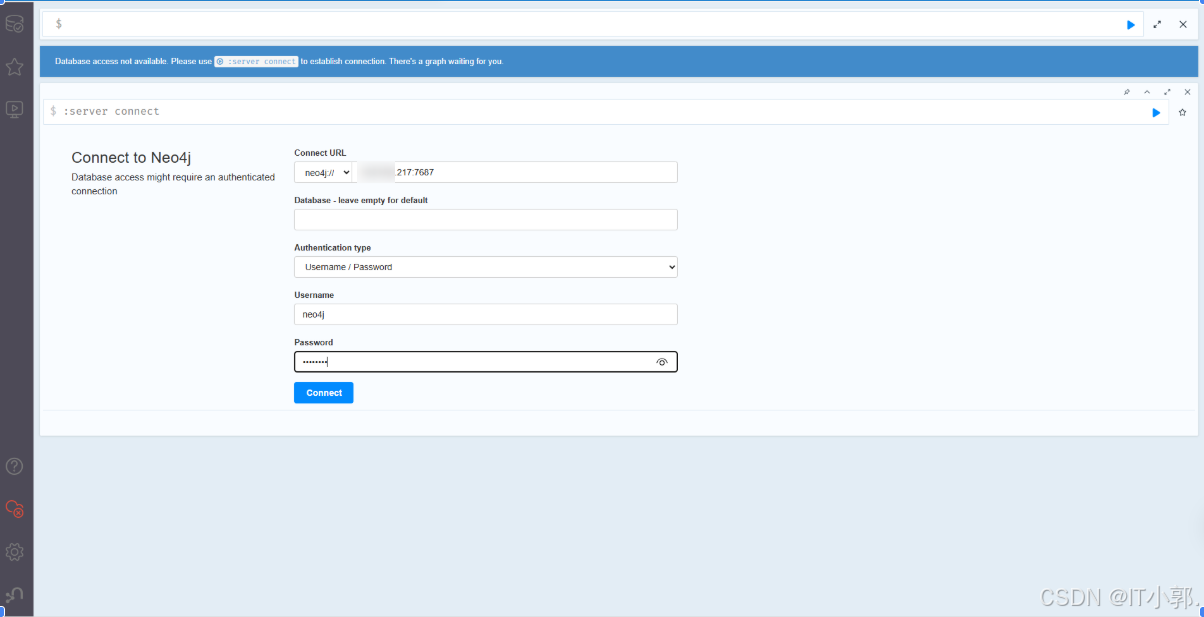Image resolution: width=1204 pixels, height=617 pixels.
Task: Expand the top editor to fullscreen
Action: click(1157, 24)
